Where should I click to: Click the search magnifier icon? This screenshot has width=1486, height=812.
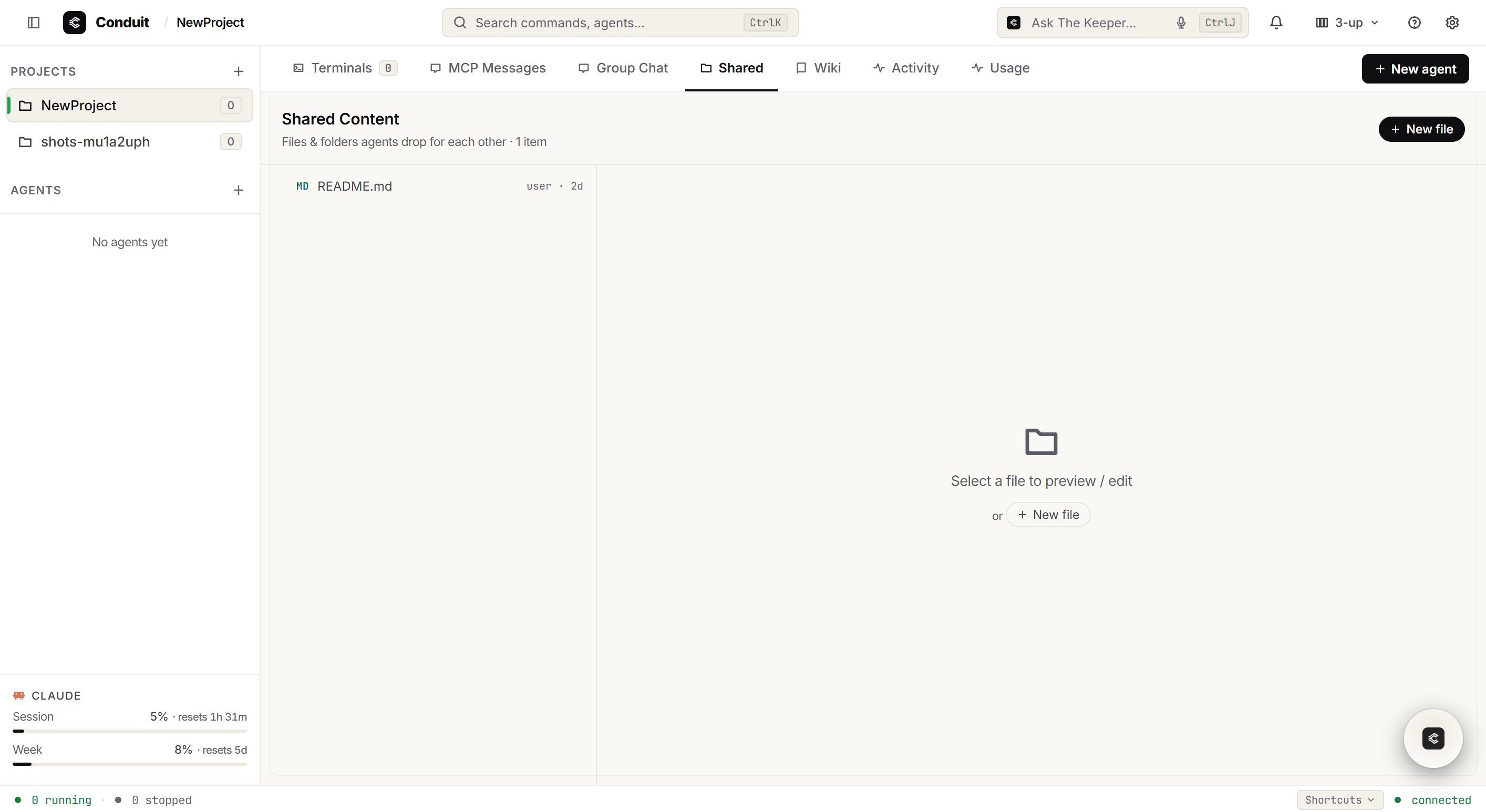pyautogui.click(x=460, y=23)
